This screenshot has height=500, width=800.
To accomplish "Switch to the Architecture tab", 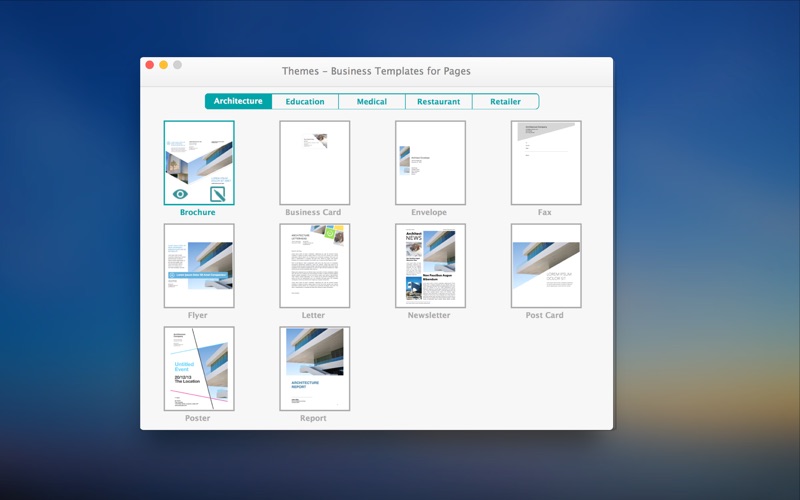I will click(x=238, y=101).
